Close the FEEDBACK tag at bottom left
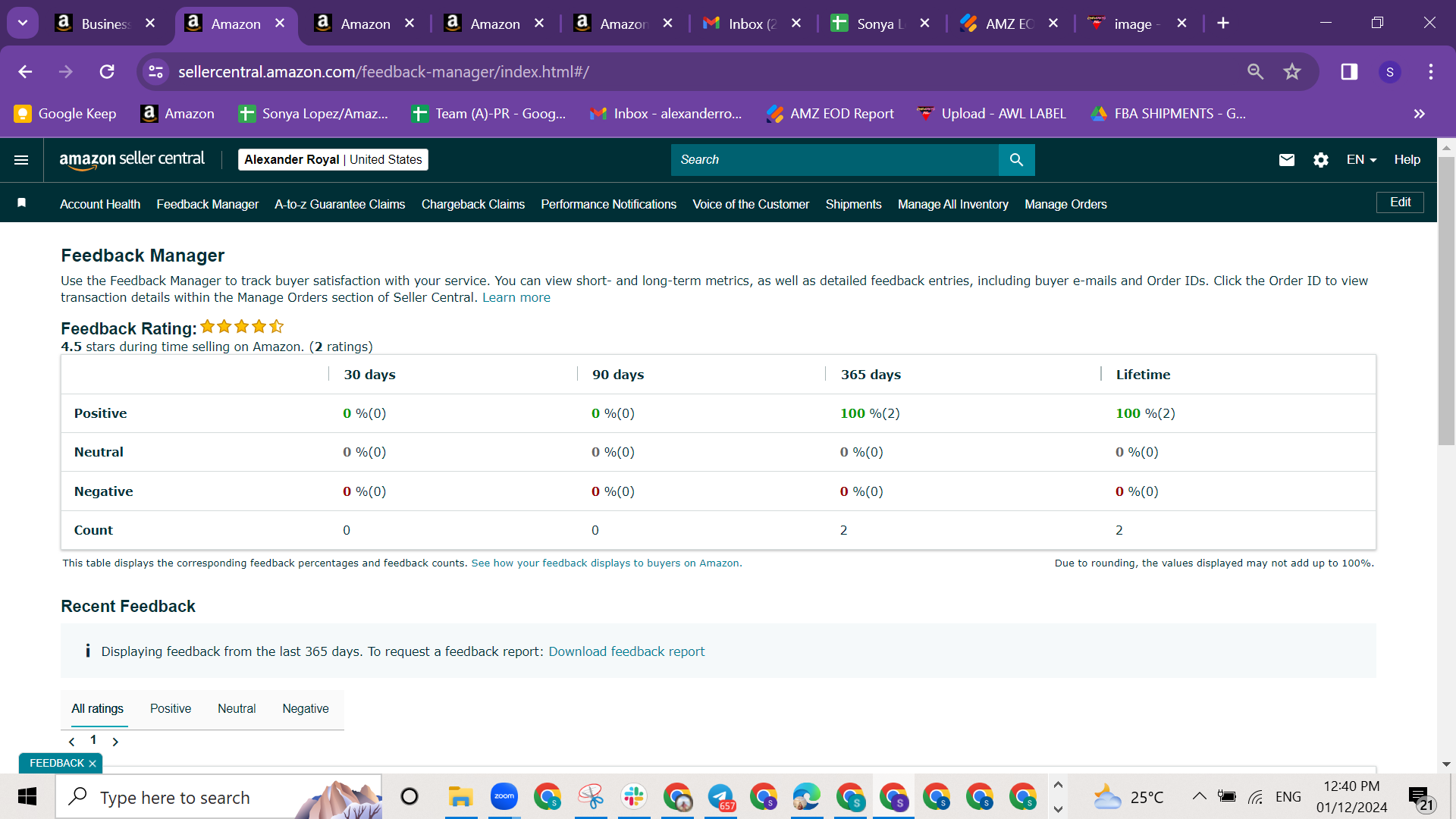Image resolution: width=1456 pixels, height=819 pixels. coord(93,764)
